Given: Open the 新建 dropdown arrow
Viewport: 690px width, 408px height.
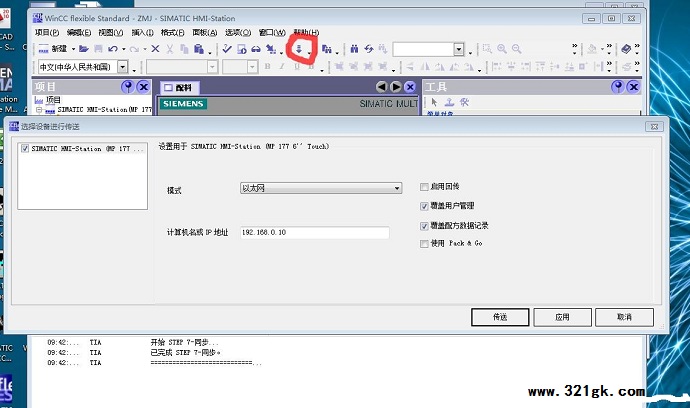Looking at the screenshot, I should (72, 49).
